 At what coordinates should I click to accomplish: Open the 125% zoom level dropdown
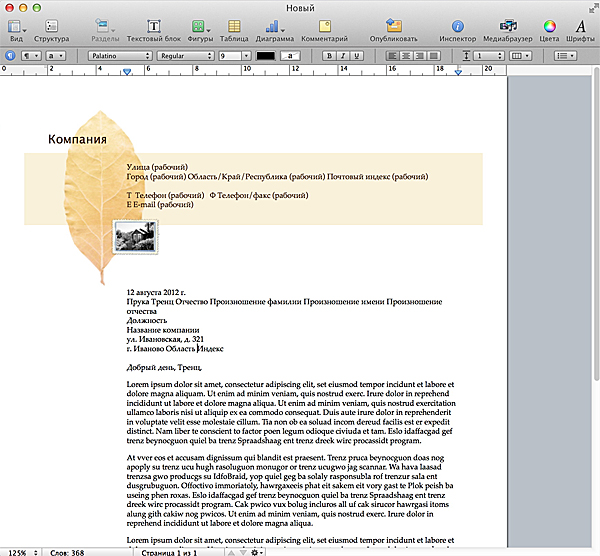pos(20,551)
